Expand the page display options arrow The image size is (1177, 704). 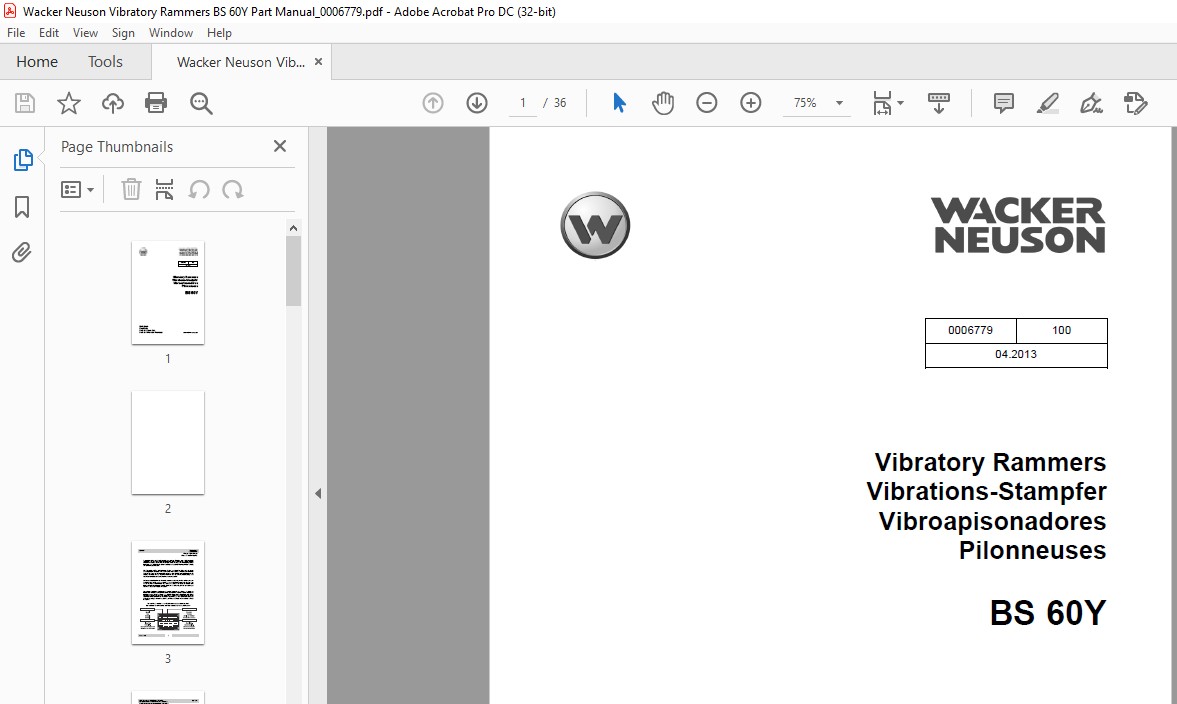pos(901,103)
